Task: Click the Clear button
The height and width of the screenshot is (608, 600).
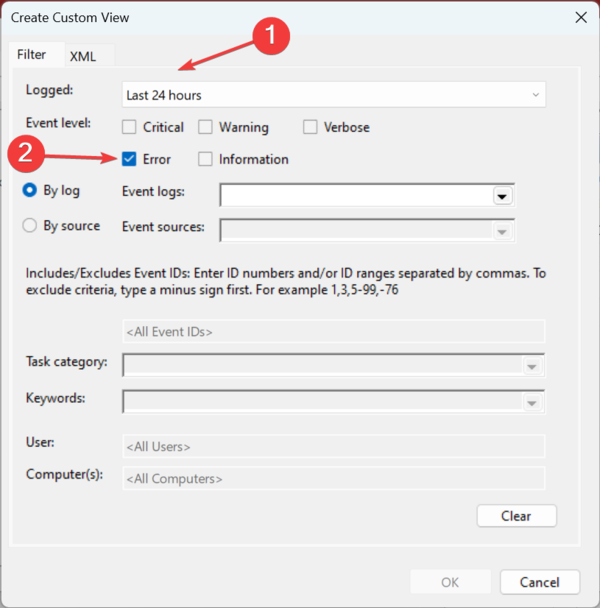Action: (517, 516)
